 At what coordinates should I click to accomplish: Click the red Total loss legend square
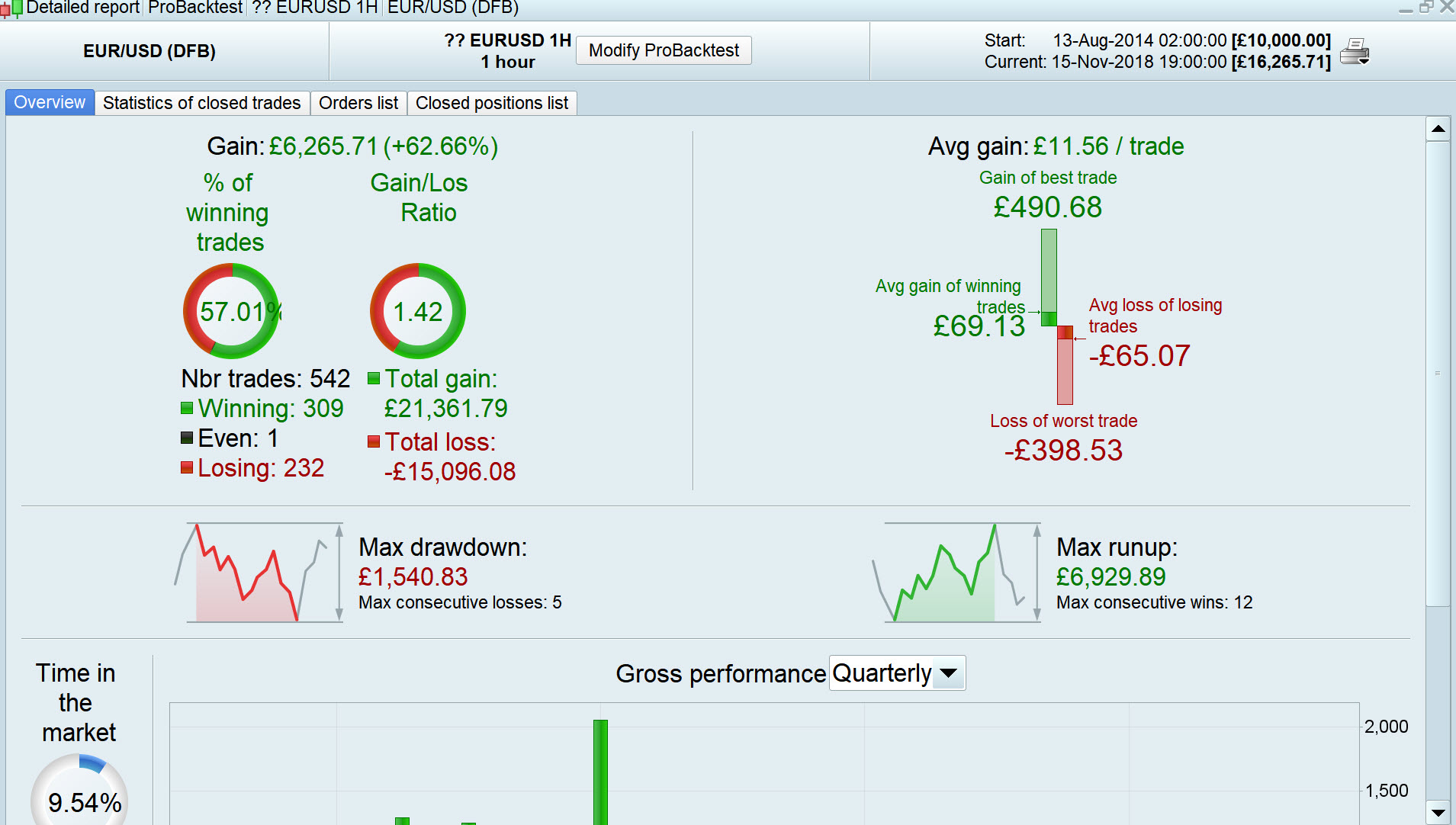click(x=374, y=441)
